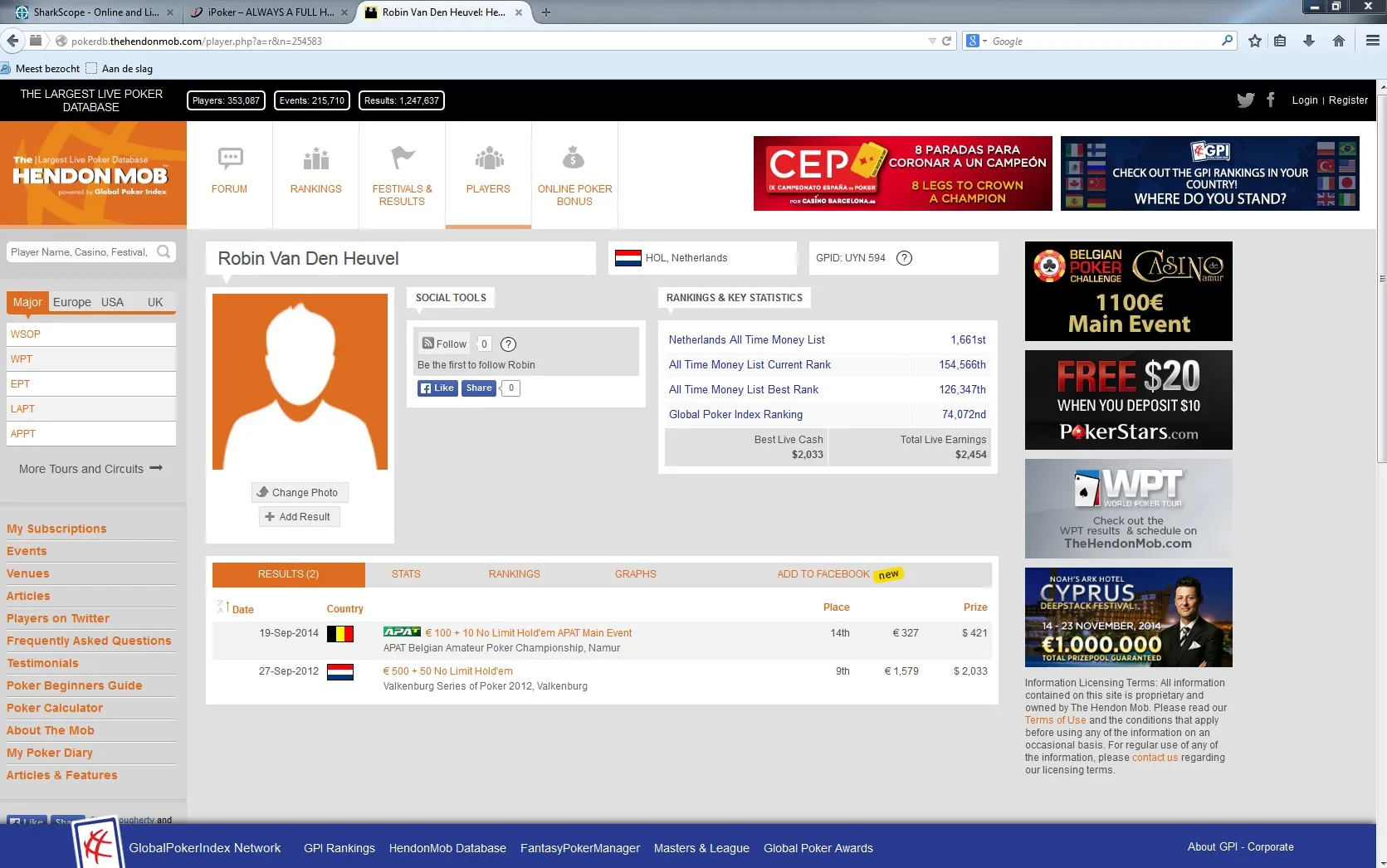This screenshot has width=1387, height=868.
Task: Open Online Poker Bonus money bag icon
Action: [574, 157]
